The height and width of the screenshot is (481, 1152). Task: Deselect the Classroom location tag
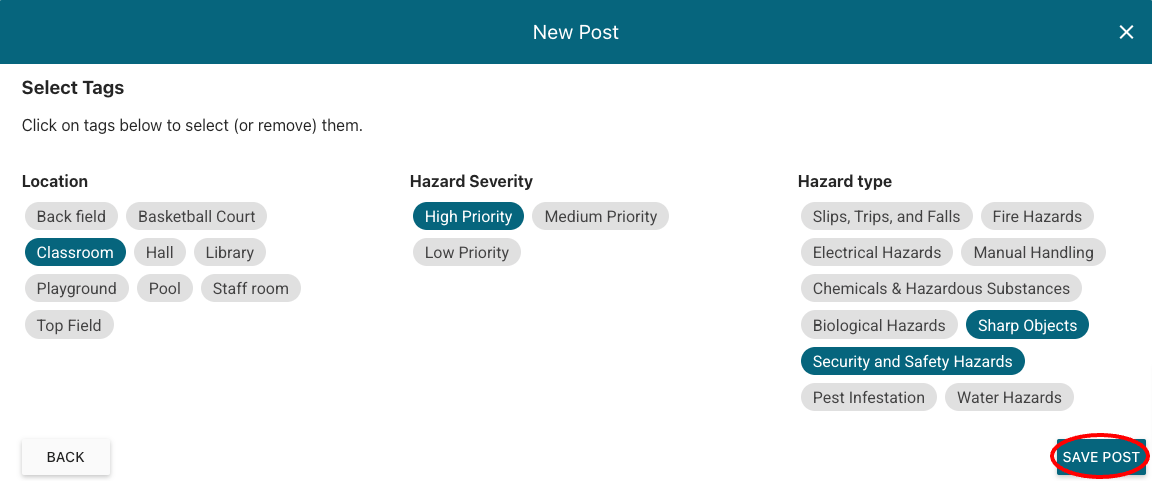coord(75,253)
